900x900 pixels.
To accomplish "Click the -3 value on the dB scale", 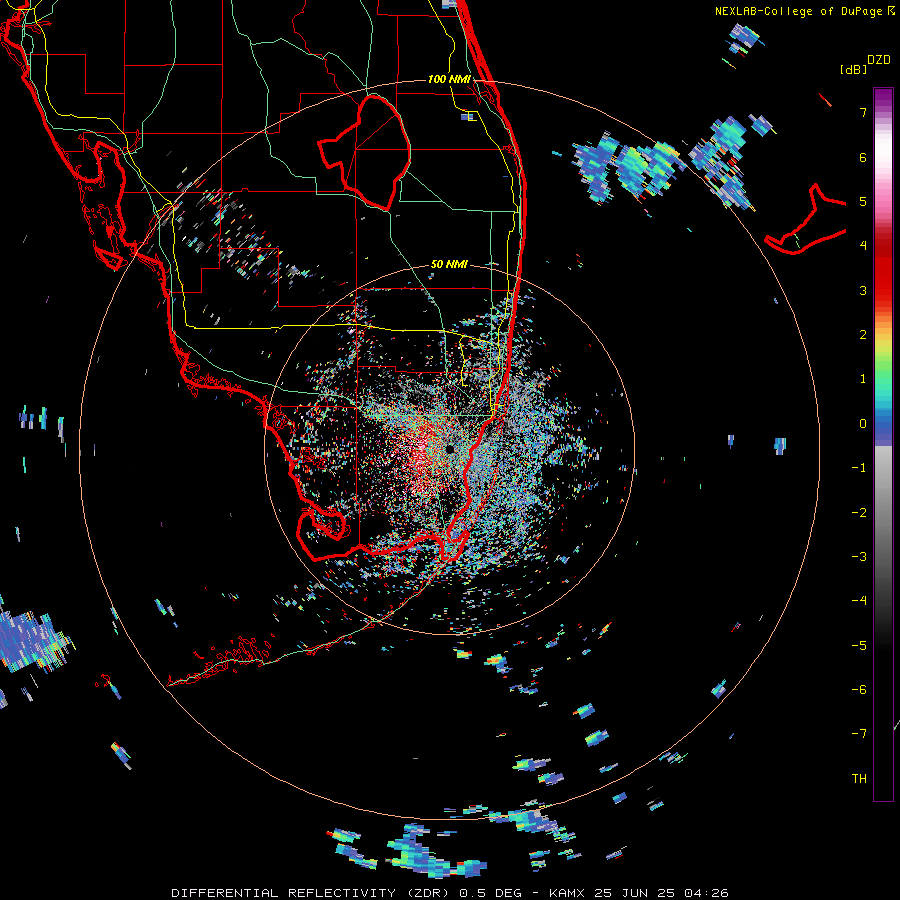I will click(x=859, y=557).
